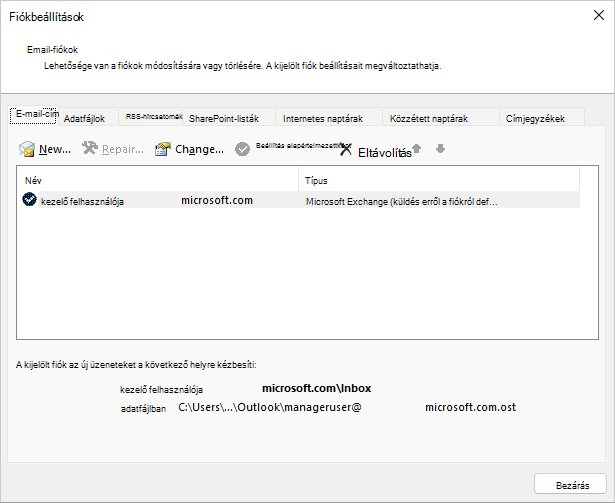Click the New... button label

[55, 149]
